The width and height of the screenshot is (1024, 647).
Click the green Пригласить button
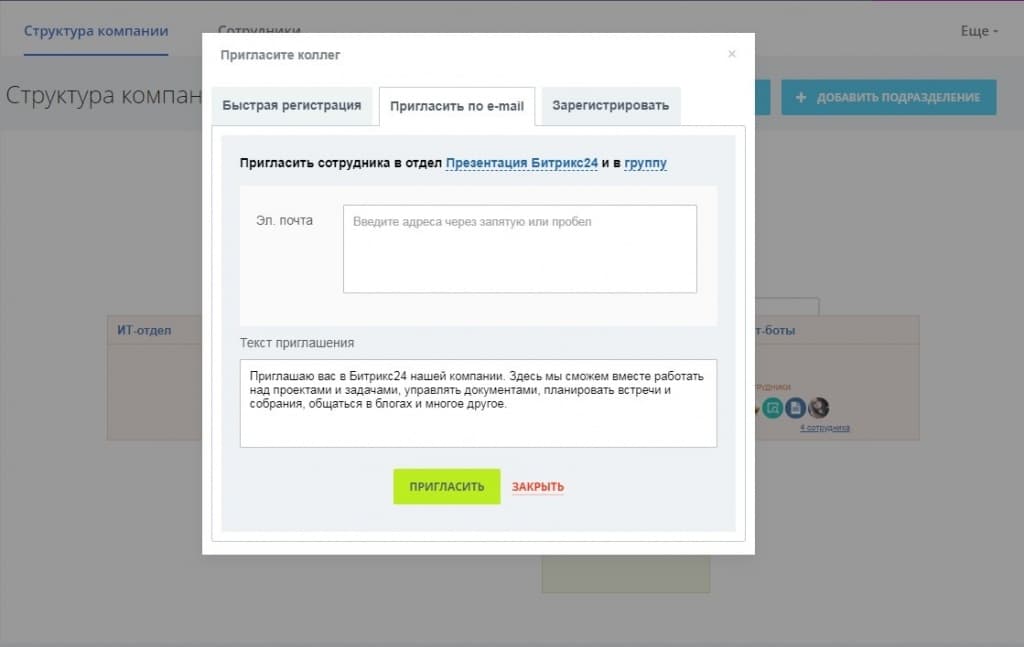coord(447,486)
